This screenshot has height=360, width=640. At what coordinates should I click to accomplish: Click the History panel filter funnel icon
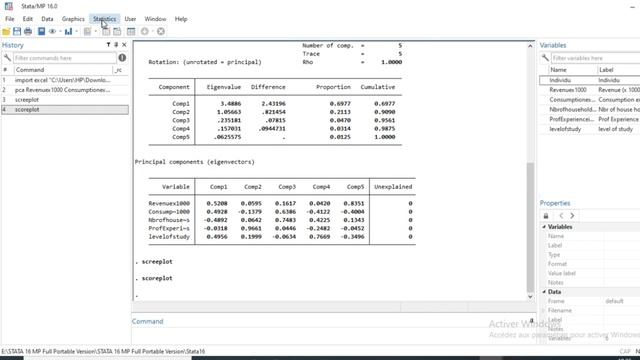click(x=108, y=45)
